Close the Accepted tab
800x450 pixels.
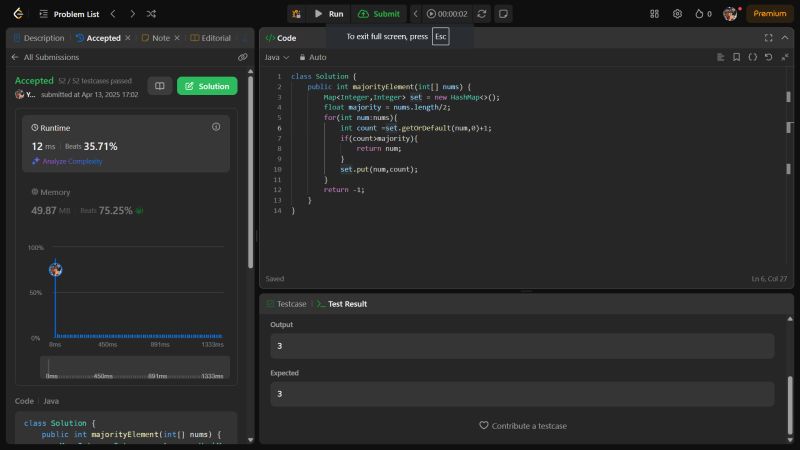pyautogui.click(x=128, y=38)
